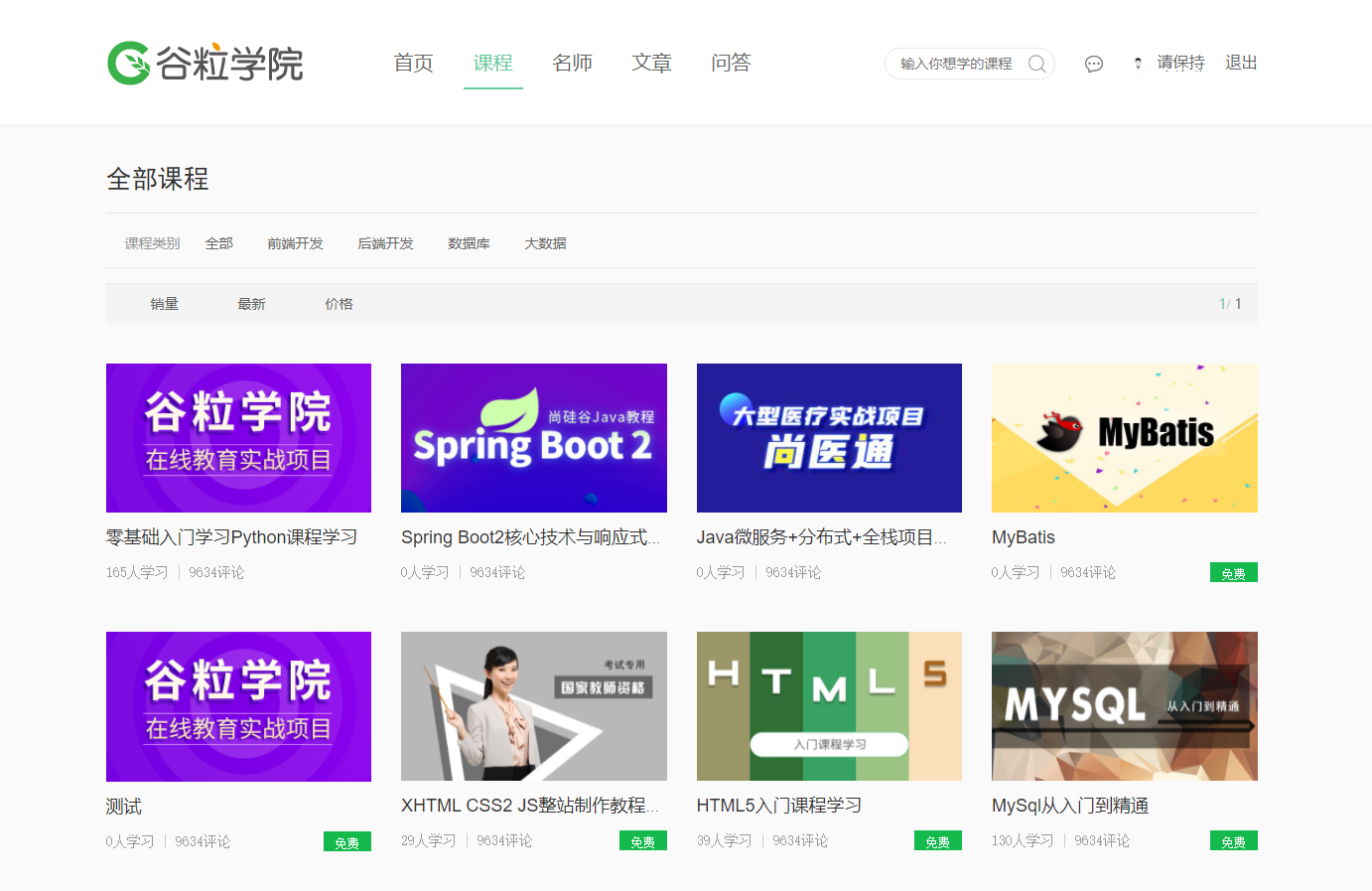1372x891 pixels.
Task: Click the 130人学习 text
Action: pyautogui.click(x=1023, y=840)
